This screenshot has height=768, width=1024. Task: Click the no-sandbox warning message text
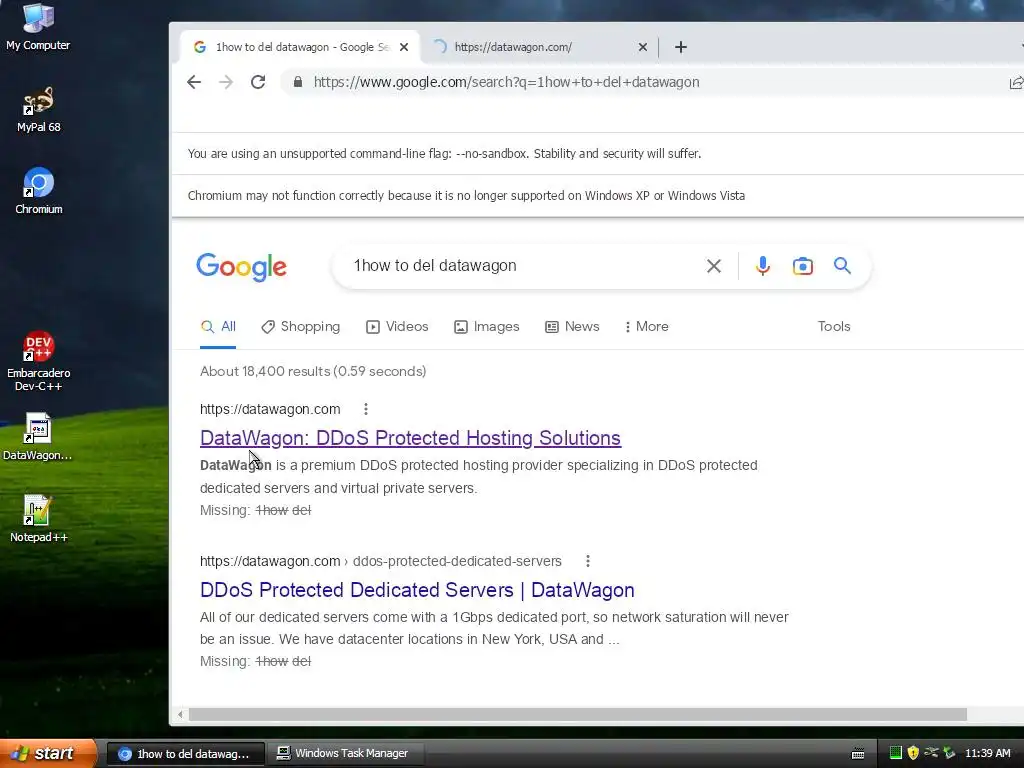(444, 153)
